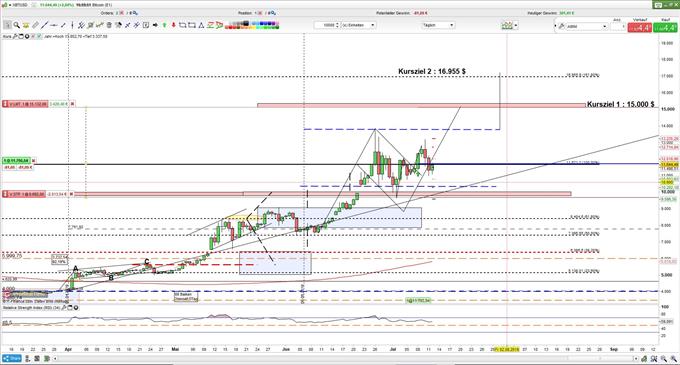This screenshot has height=365, width=680.
Task: Click the red Verkauf sell button
Action: click(640, 27)
